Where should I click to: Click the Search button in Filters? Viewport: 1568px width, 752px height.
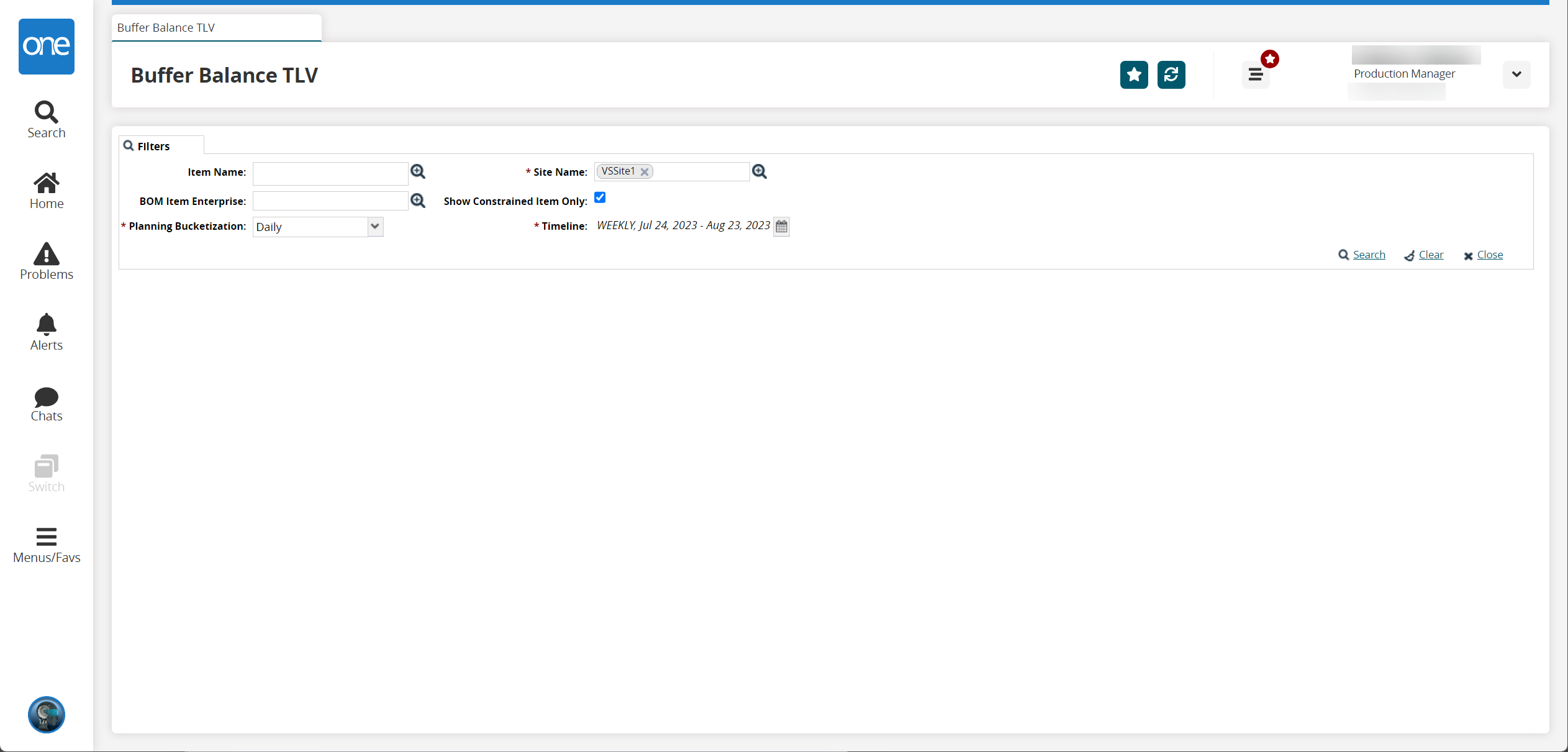pos(1363,255)
